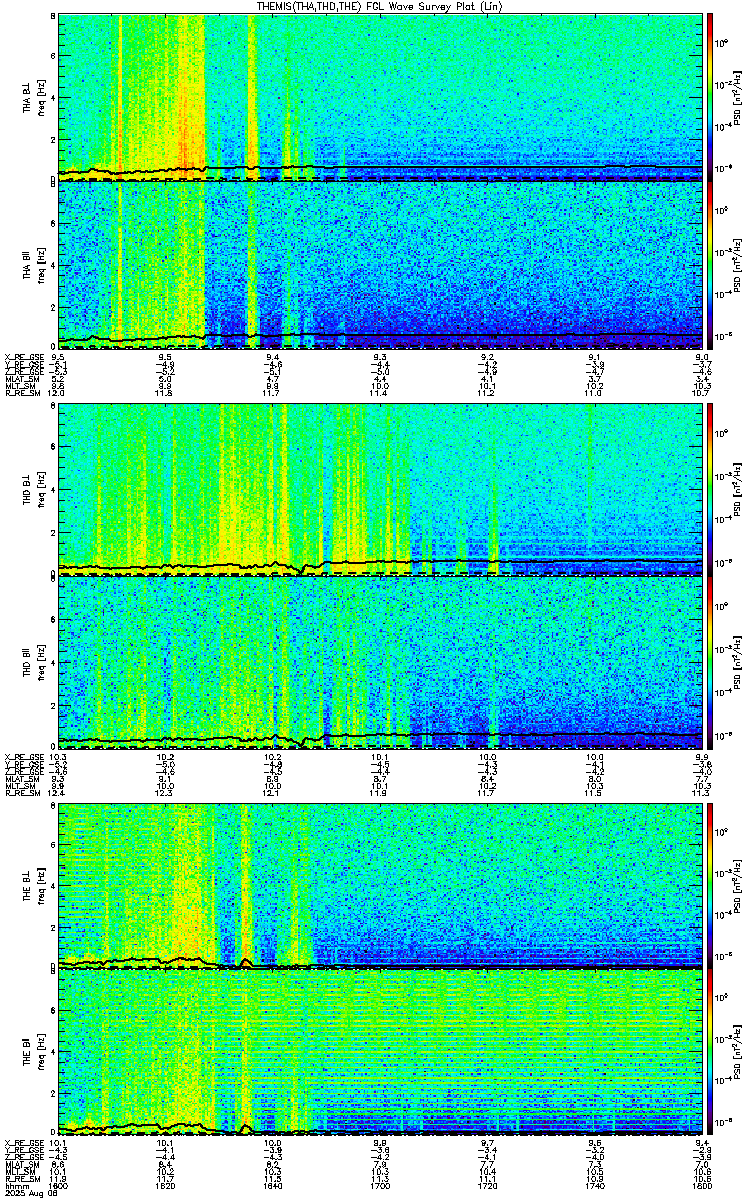
Task: Click the THEMIS FGL Wave Survey Plot title
Action: [x=381, y=6]
